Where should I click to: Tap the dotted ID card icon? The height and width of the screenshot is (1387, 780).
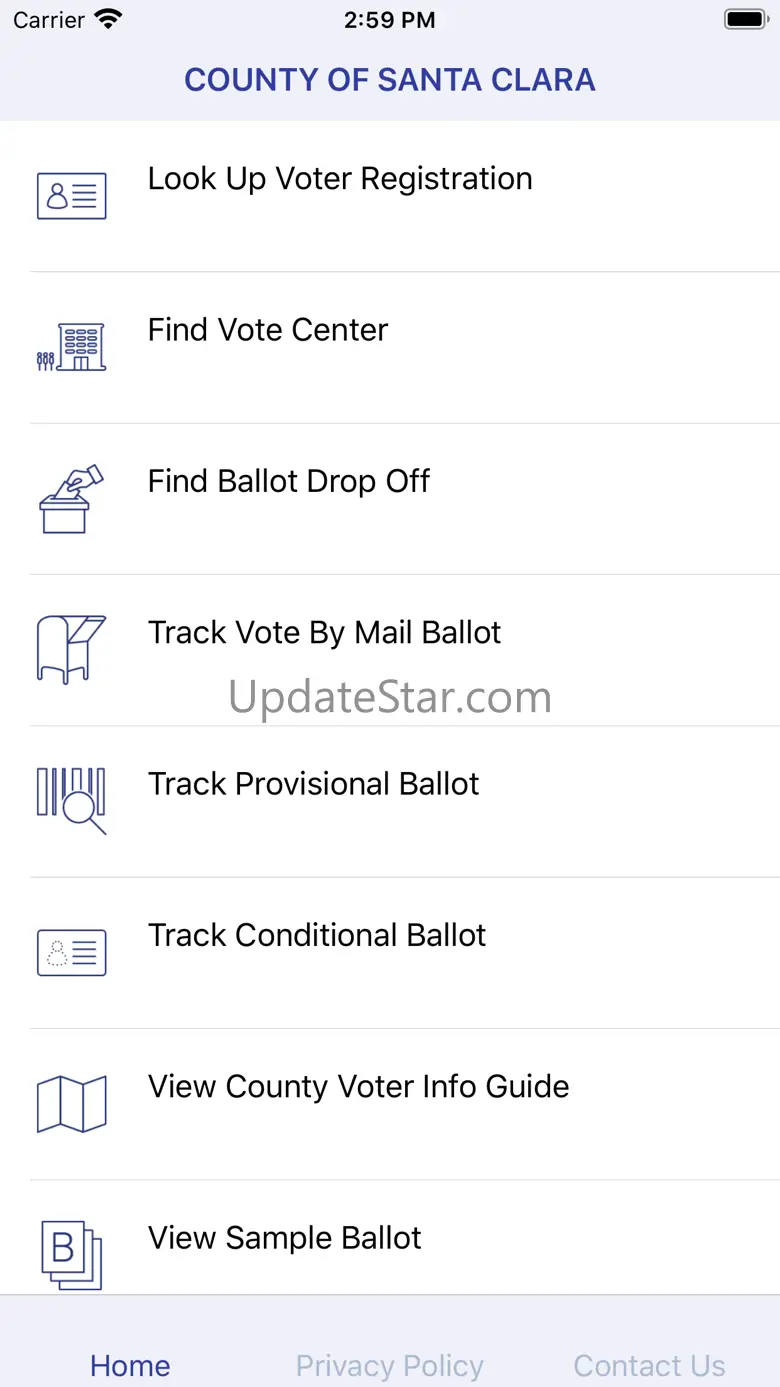[72, 952]
